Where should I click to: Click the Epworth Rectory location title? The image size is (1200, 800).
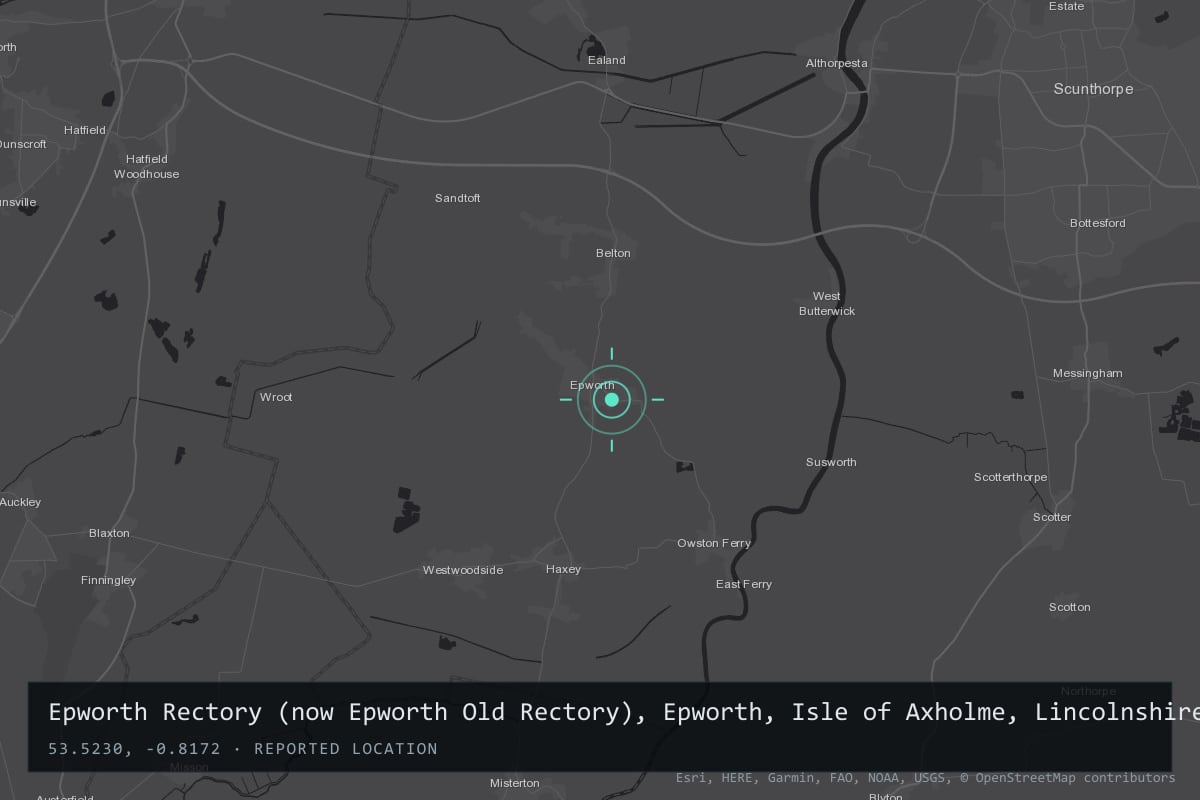(624, 712)
